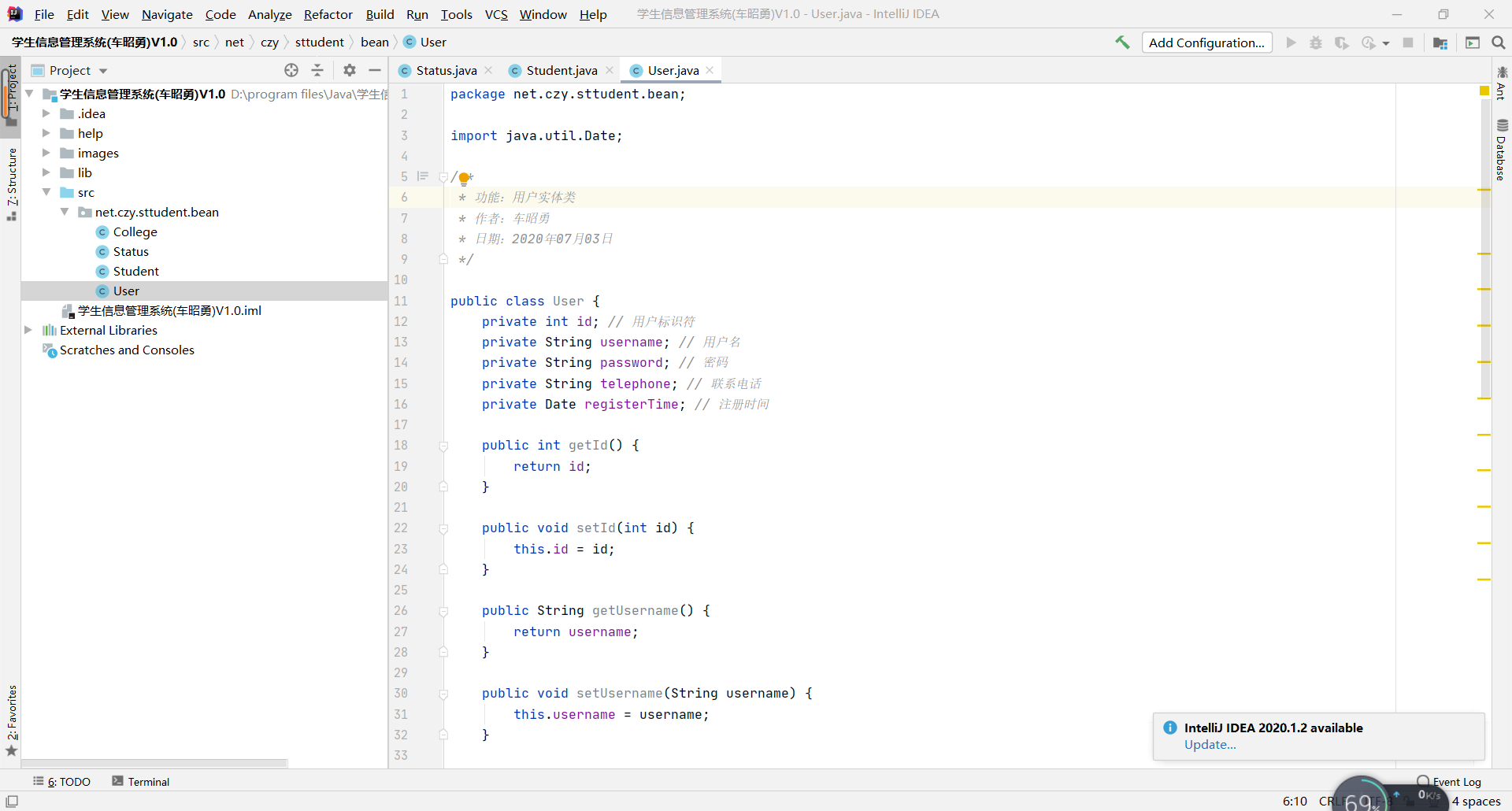Click the bean breadcrumb in navigation bar
The height and width of the screenshot is (811, 1512).
click(x=375, y=43)
